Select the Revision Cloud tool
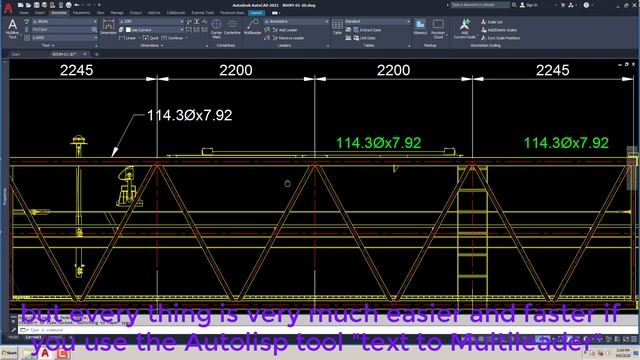The width and height of the screenshot is (640, 360). click(x=438, y=29)
